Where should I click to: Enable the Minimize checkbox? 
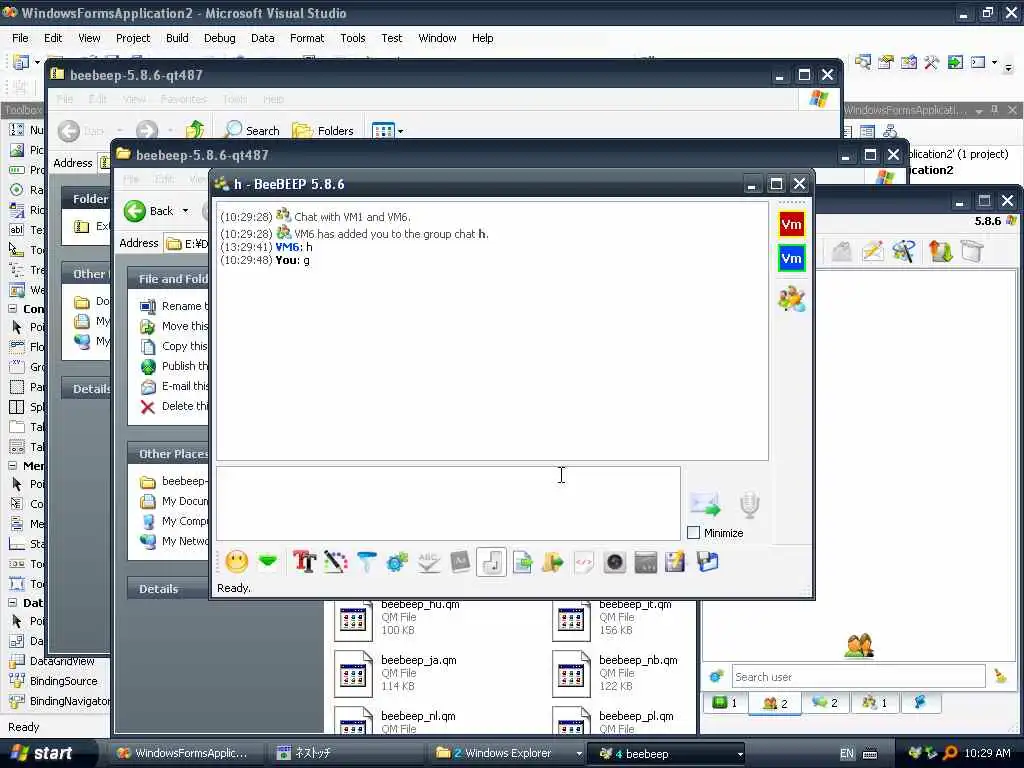(x=694, y=533)
